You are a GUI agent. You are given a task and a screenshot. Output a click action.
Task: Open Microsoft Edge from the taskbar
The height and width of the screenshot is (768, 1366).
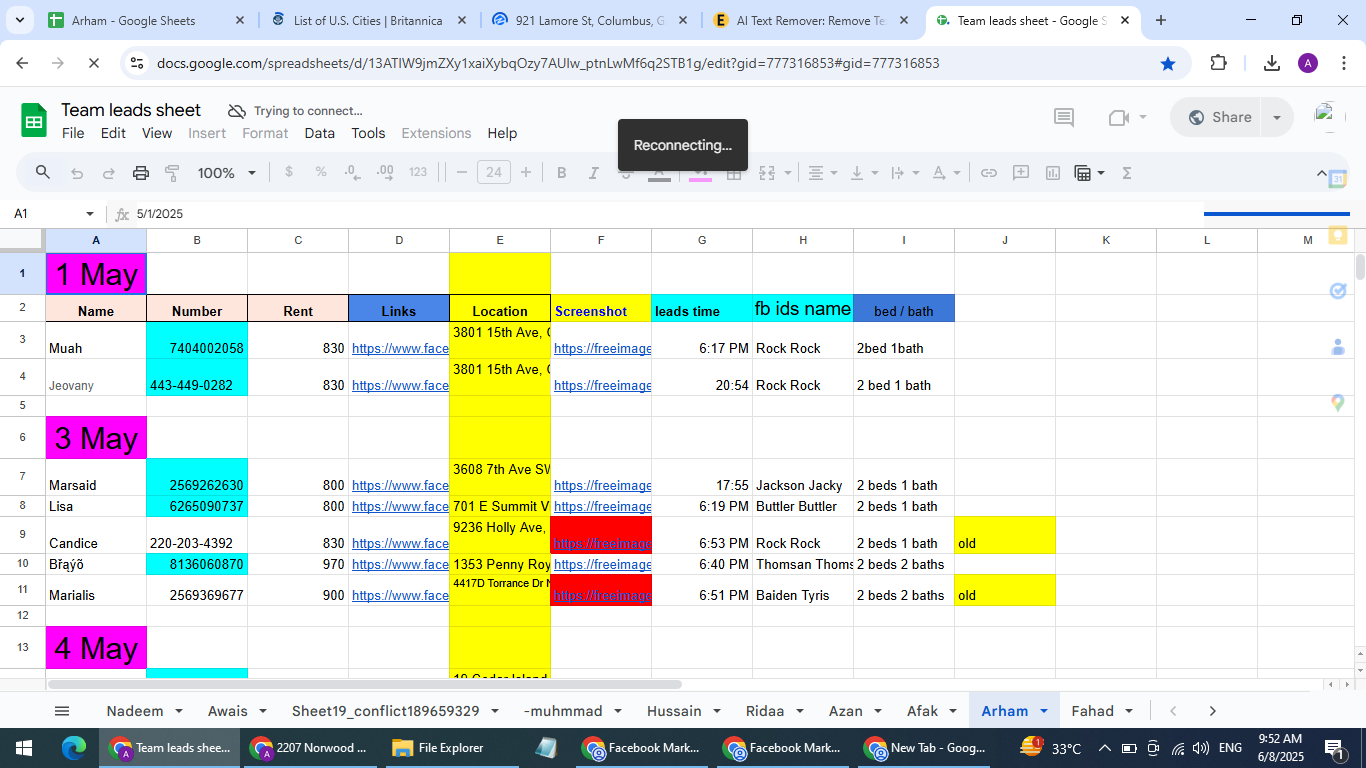tap(74, 748)
